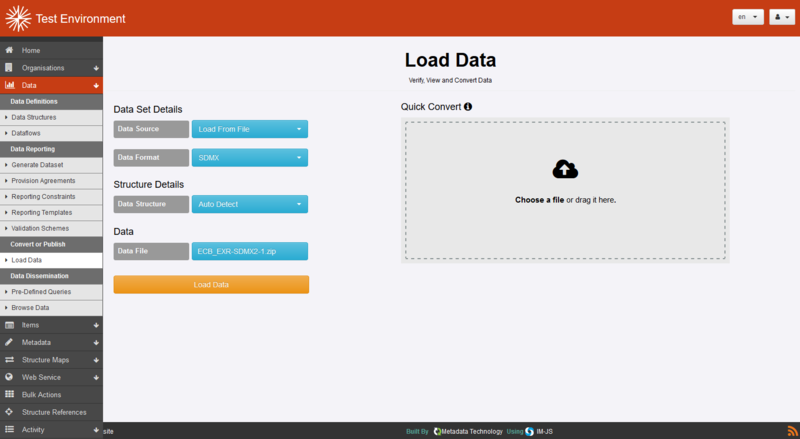
Task: Expand the Metadata menu arrow
Action: click(96, 343)
